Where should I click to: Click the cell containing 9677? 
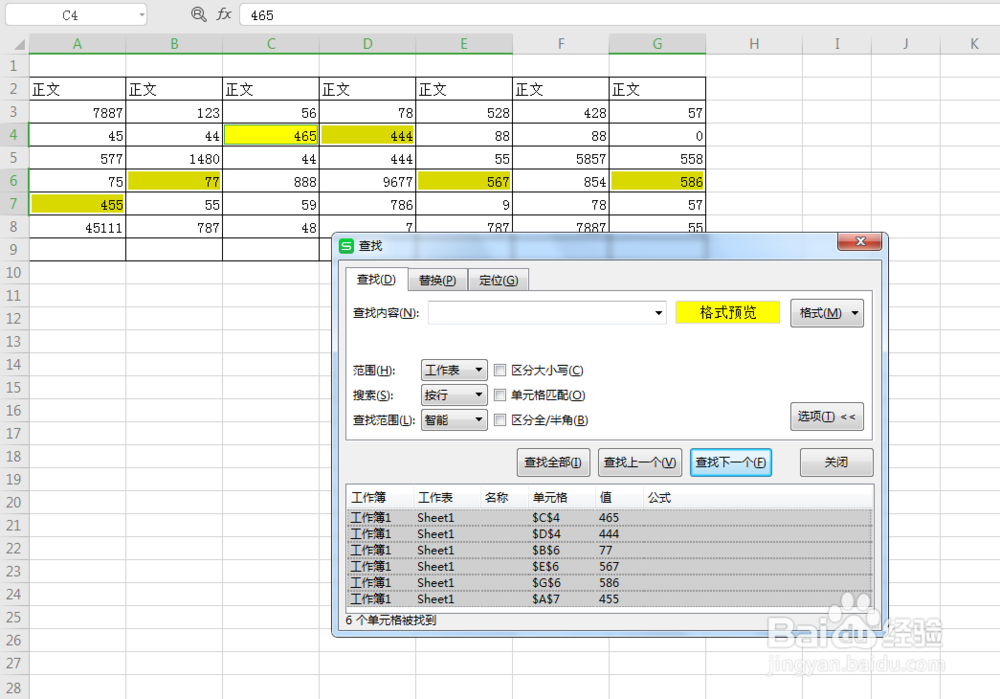click(367, 181)
